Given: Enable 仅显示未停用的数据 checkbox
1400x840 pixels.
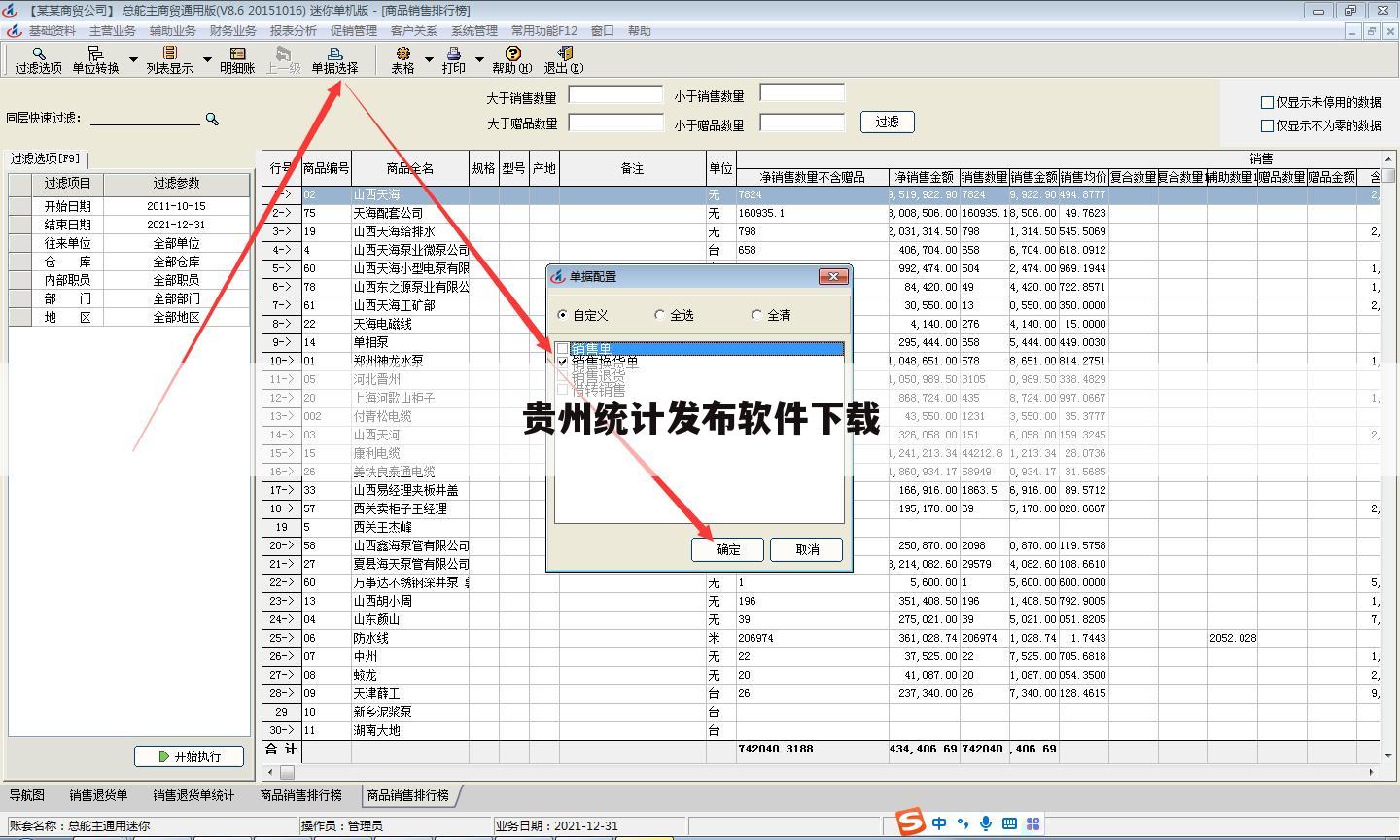Looking at the screenshot, I should click(x=1267, y=102).
